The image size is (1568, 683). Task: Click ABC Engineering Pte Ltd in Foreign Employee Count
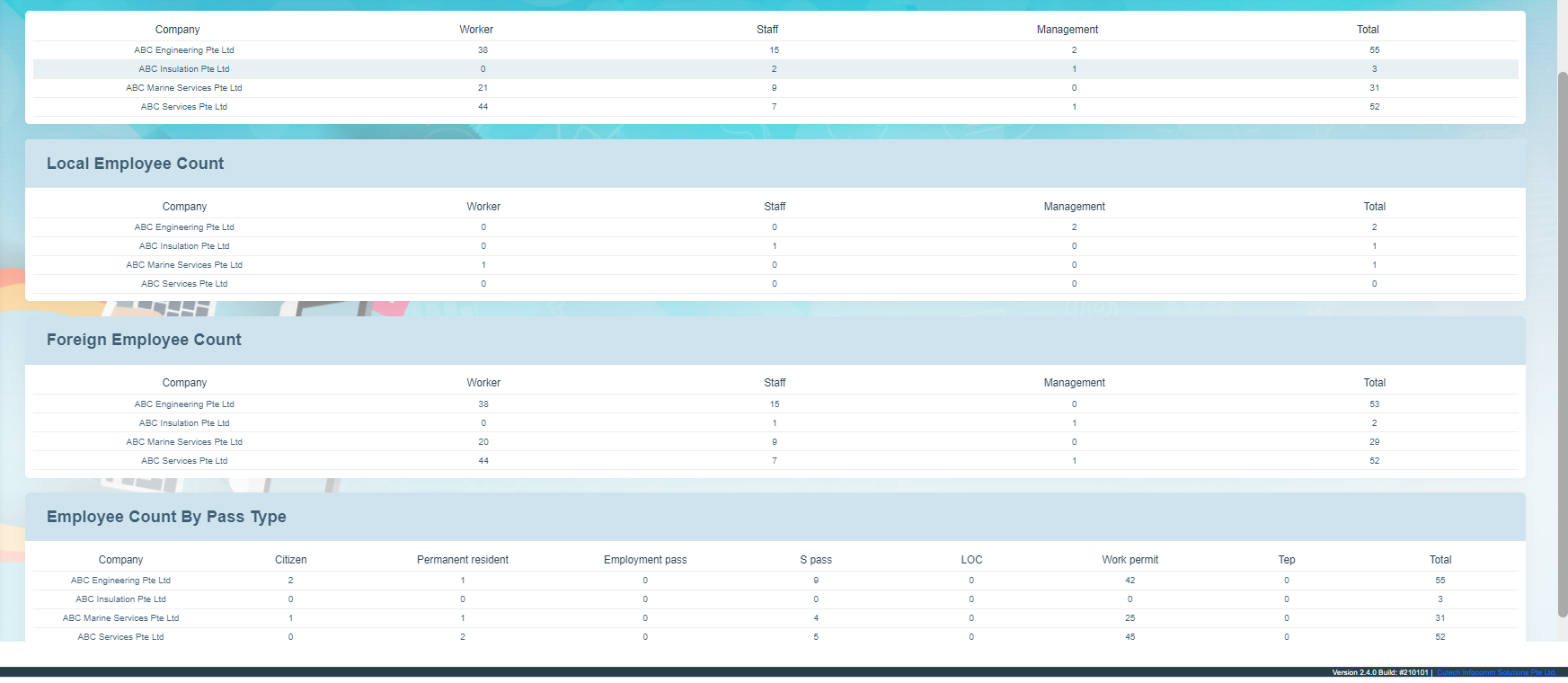(184, 404)
